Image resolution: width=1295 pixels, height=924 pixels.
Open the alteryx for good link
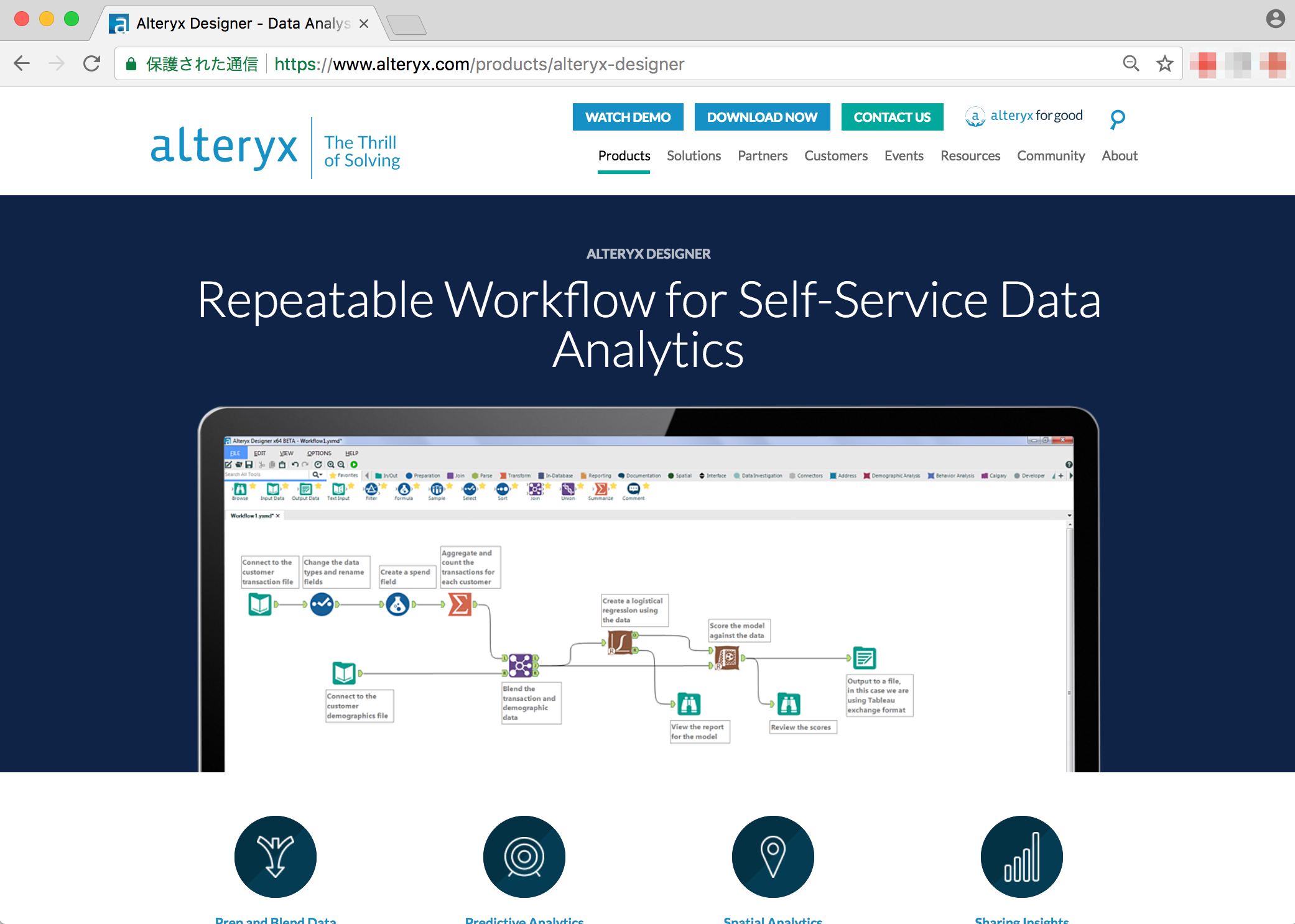click(x=1024, y=116)
